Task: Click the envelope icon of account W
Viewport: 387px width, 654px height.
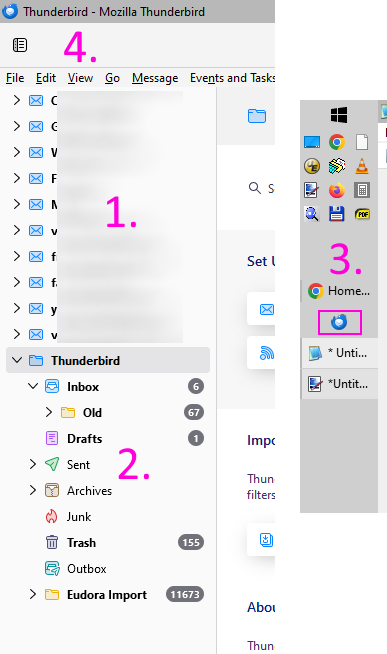Action: tap(36, 152)
